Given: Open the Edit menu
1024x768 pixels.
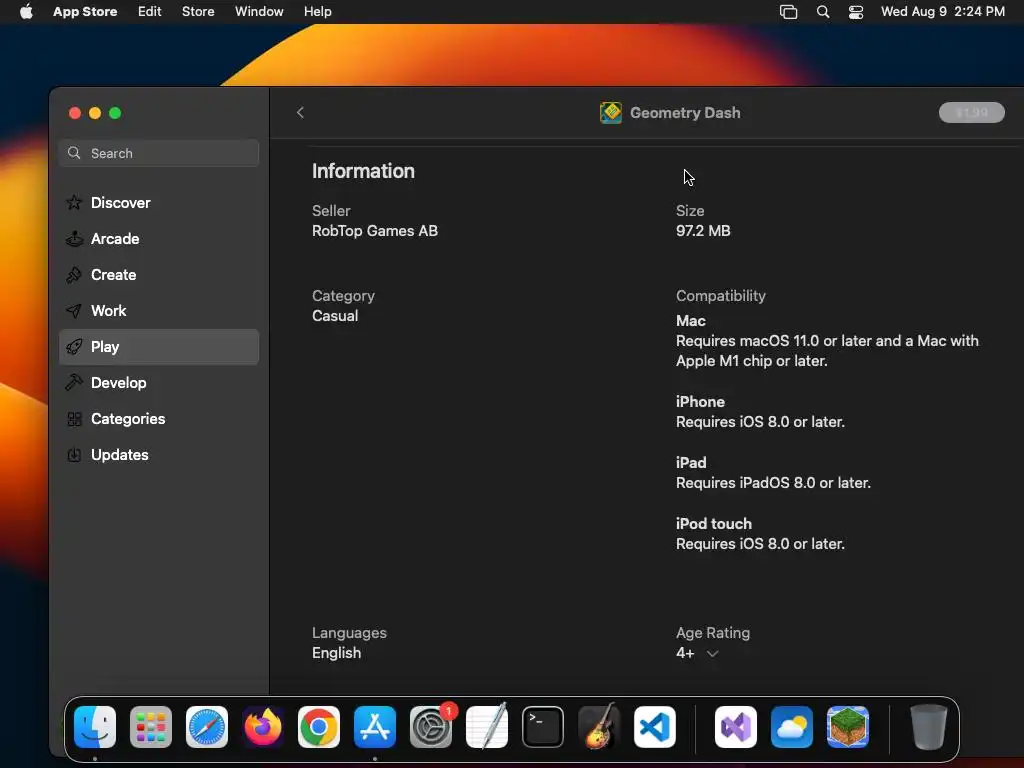Looking at the screenshot, I should 150,12.
